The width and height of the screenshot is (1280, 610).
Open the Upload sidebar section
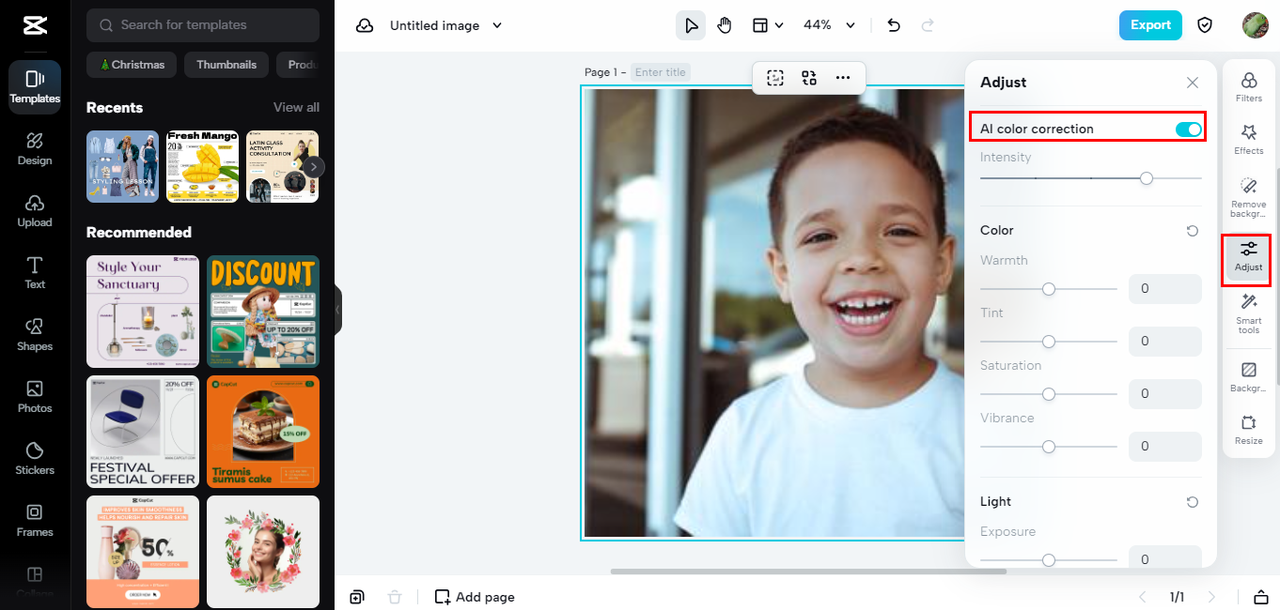click(x=35, y=211)
